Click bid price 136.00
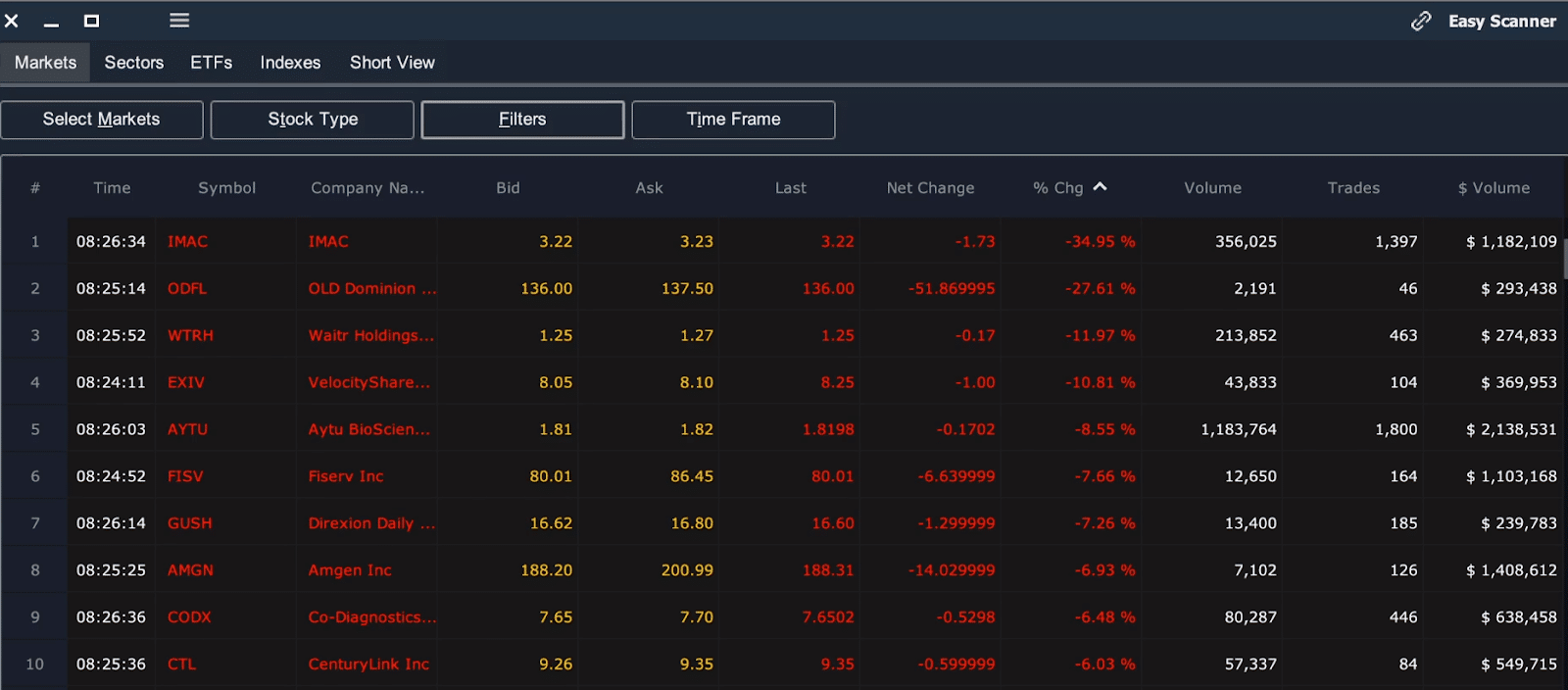 tap(546, 289)
